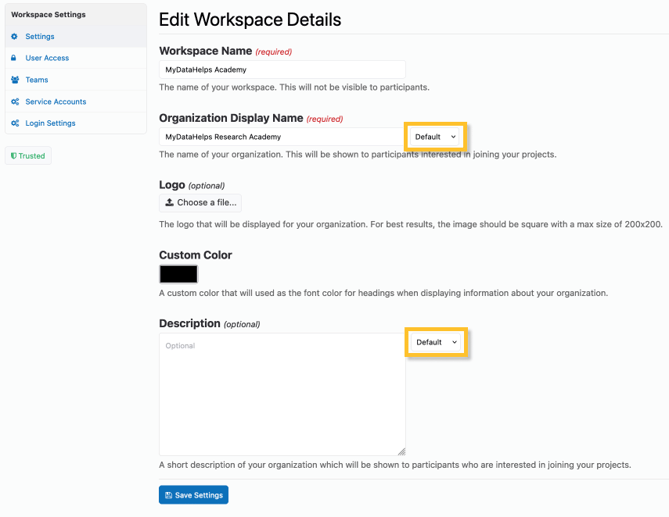Open Default dropdown next to Organization Display Name
The height and width of the screenshot is (517, 669).
click(x=435, y=137)
